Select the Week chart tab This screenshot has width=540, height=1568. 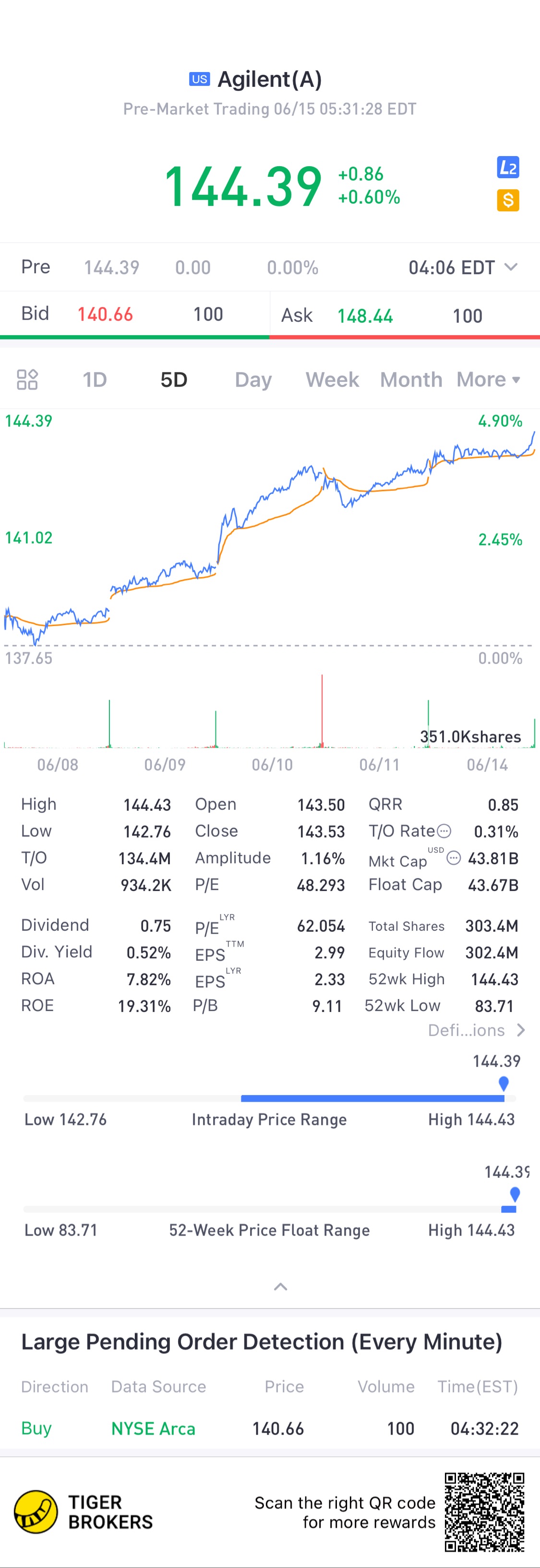click(333, 379)
